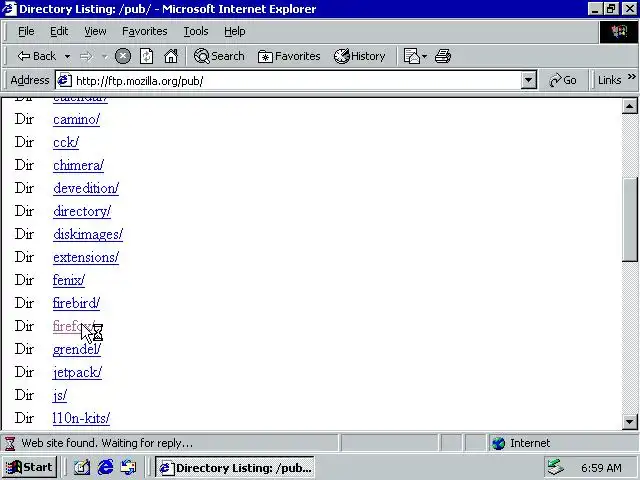Open the jetpack/ directory link
This screenshot has width=640, height=480.
77,372
